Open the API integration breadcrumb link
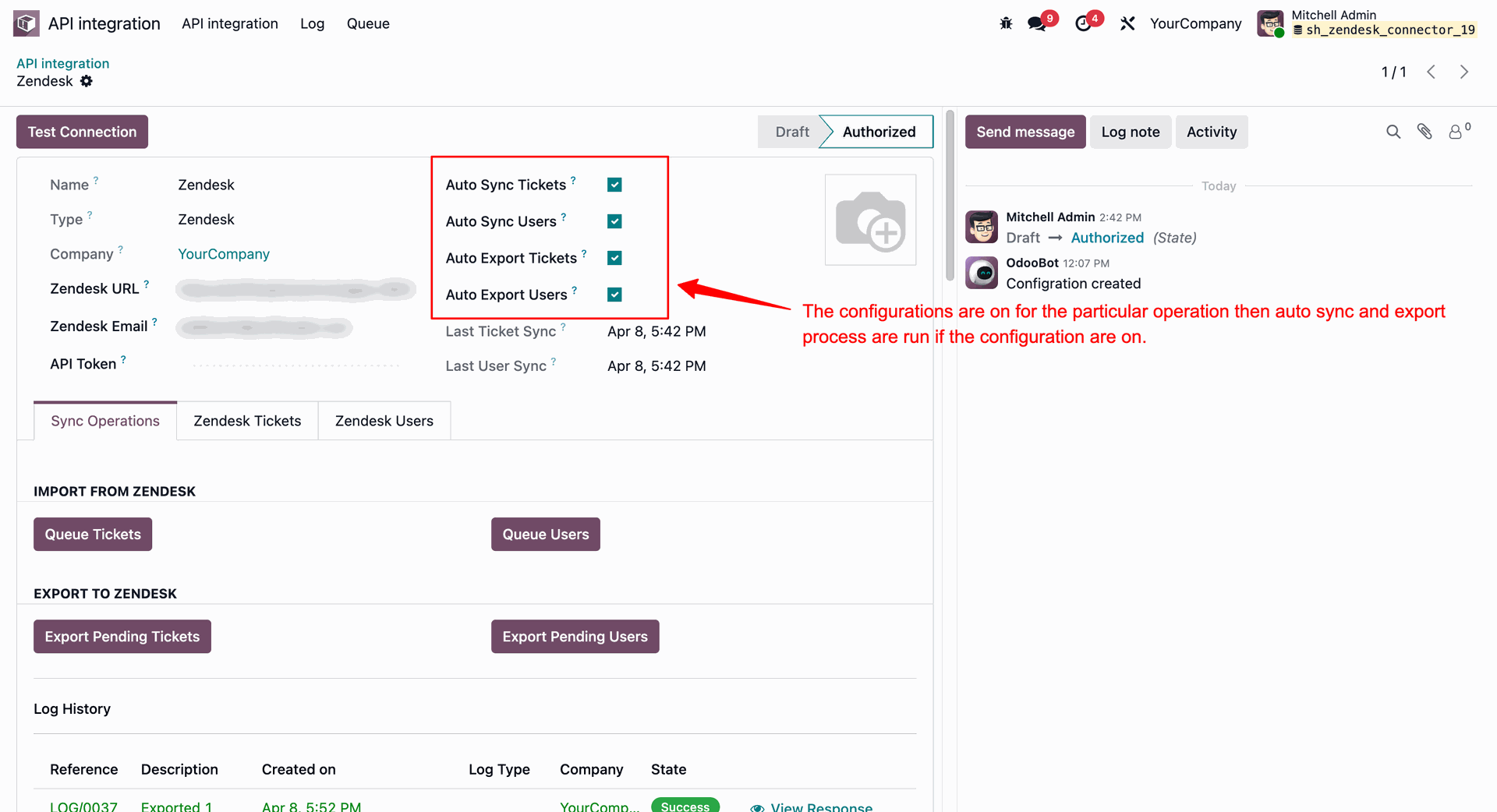 63,63
